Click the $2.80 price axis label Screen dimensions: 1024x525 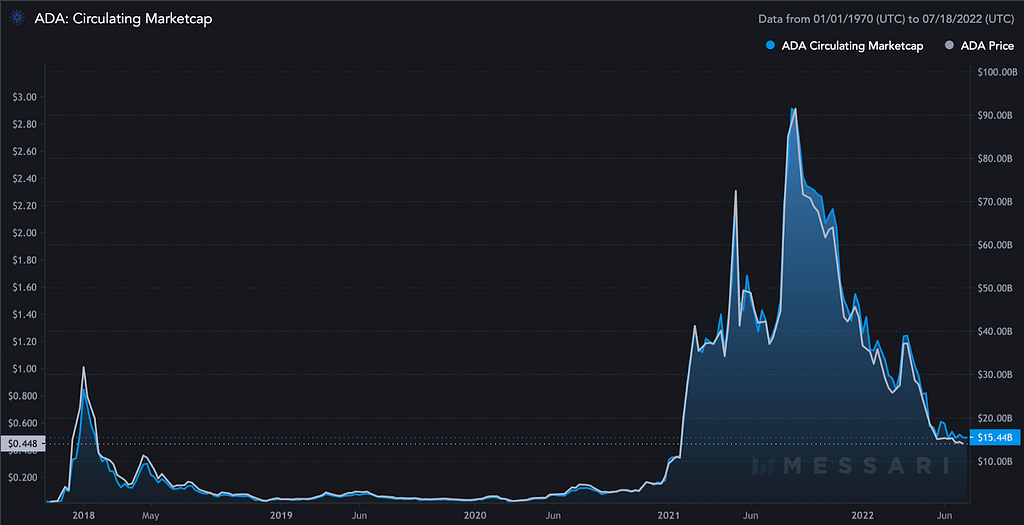tap(25, 124)
